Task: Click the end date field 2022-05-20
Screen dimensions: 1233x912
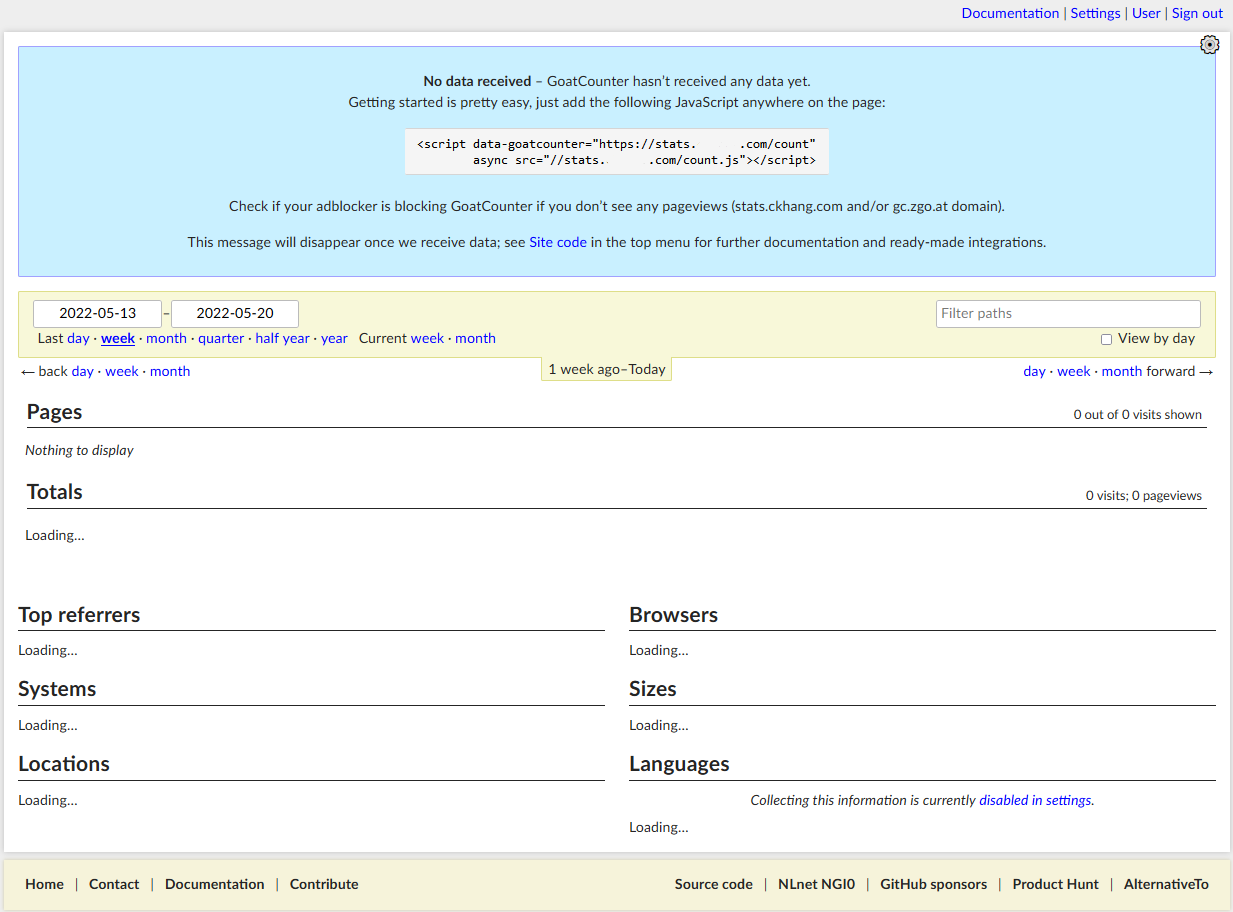Action: (235, 313)
